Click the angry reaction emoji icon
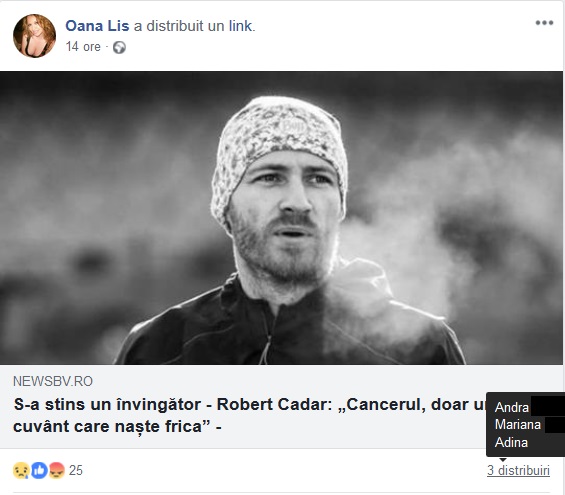This screenshot has height=495, width=565. (x=57, y=471)
